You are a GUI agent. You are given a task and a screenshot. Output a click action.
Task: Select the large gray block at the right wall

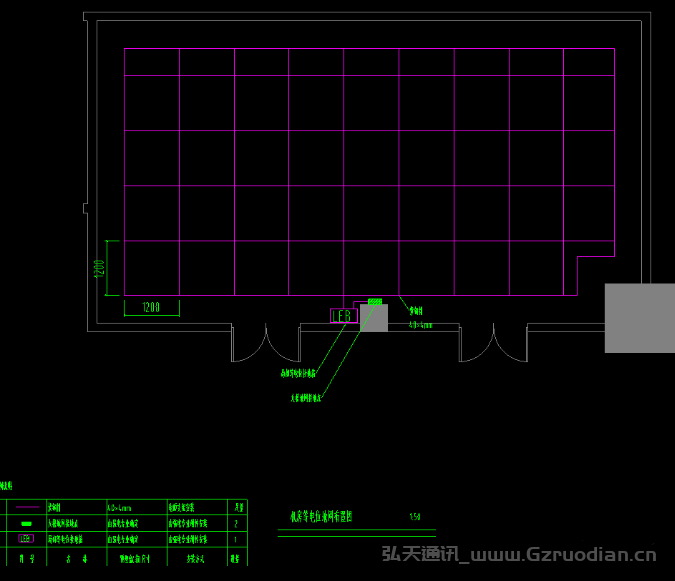tap(640, 318)
